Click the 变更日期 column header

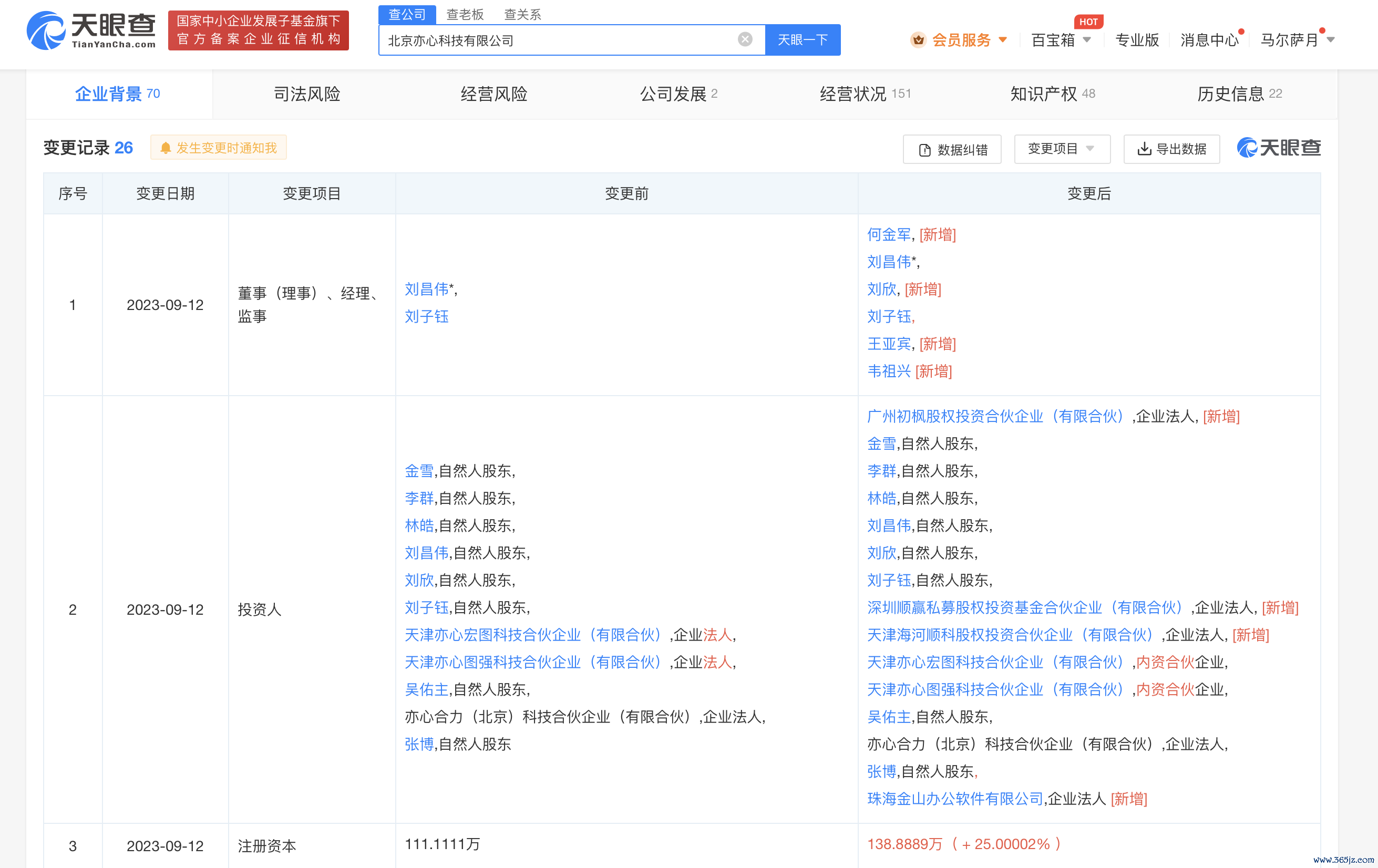click(x=166, y=193)
